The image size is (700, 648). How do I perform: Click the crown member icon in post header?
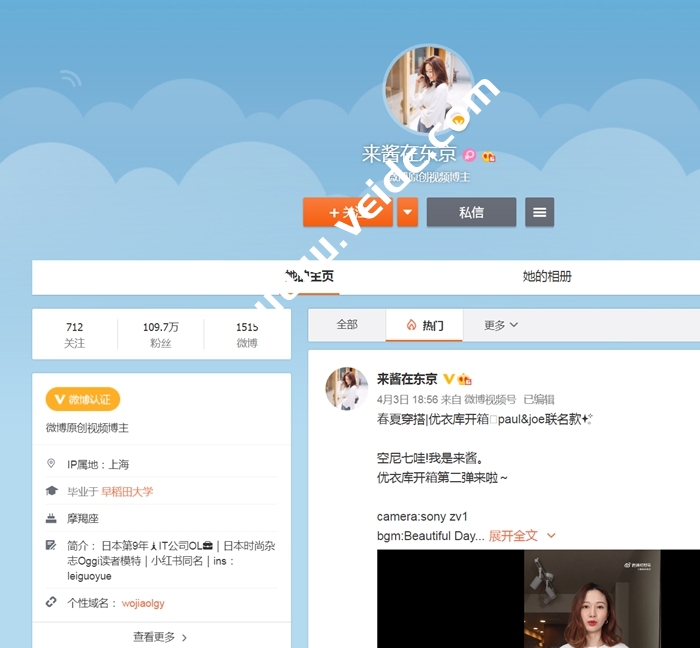pyautogui.click(x=464, y=379)
